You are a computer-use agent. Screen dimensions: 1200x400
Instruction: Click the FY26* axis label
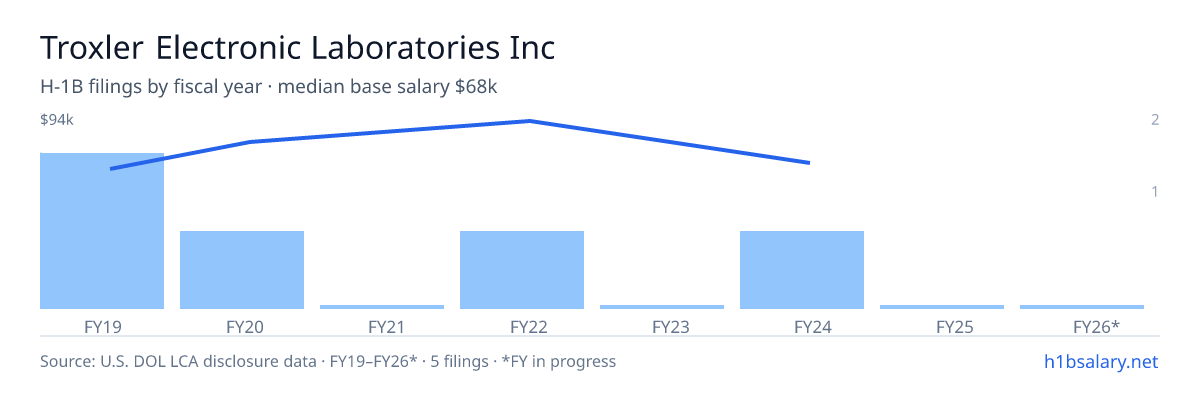[x=1096, y=327]
